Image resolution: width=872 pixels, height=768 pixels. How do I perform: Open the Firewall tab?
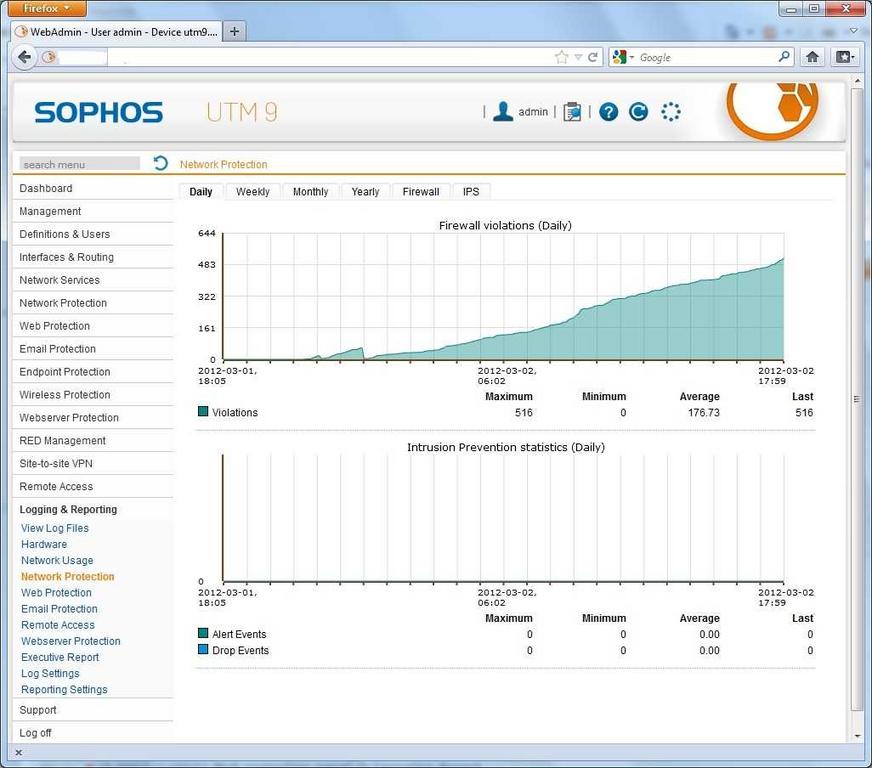tap(421, 191)
